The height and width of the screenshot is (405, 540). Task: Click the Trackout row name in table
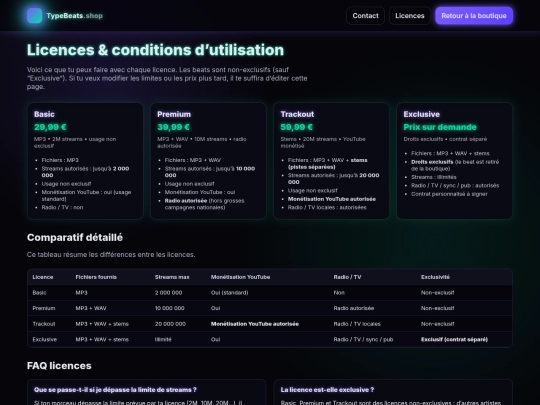[44, 324]
